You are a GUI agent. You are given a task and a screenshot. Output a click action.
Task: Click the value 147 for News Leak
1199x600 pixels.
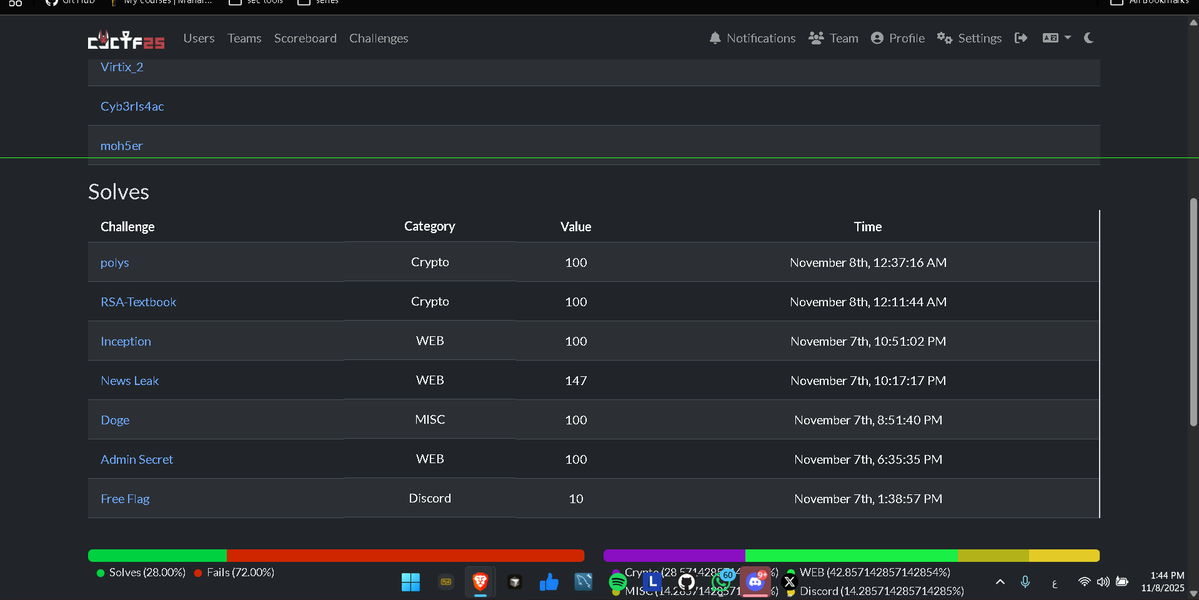pos(576,381)
